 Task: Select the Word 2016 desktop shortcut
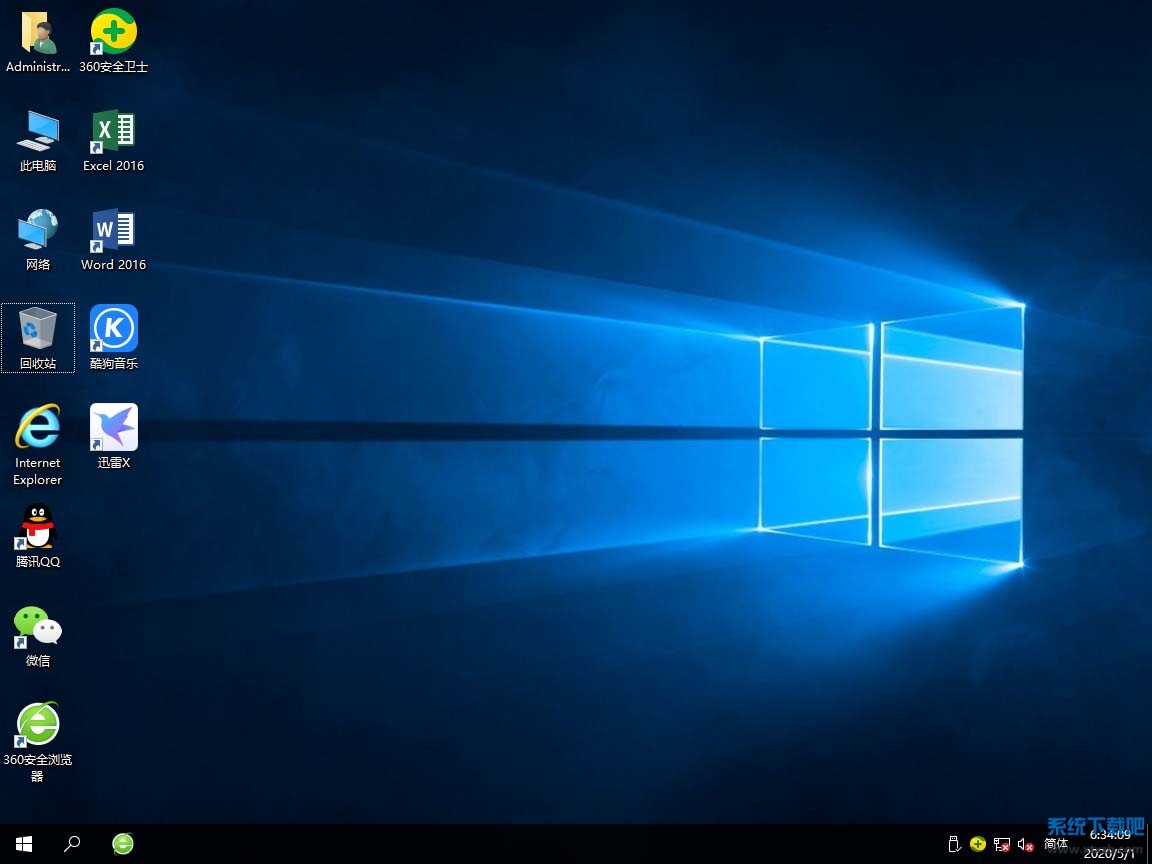[x=113, y=231]
